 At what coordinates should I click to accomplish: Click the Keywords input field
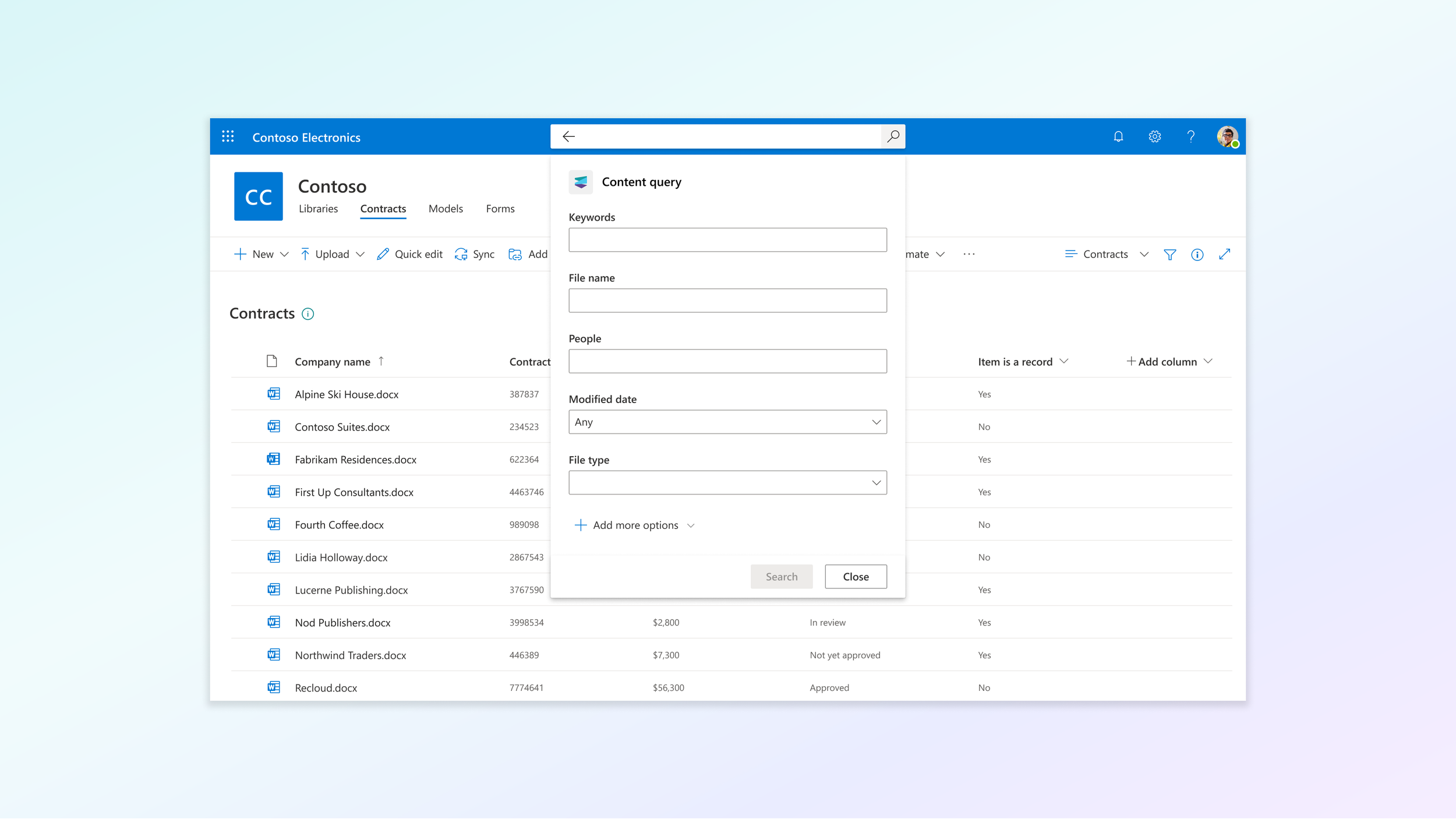(727, 240)
